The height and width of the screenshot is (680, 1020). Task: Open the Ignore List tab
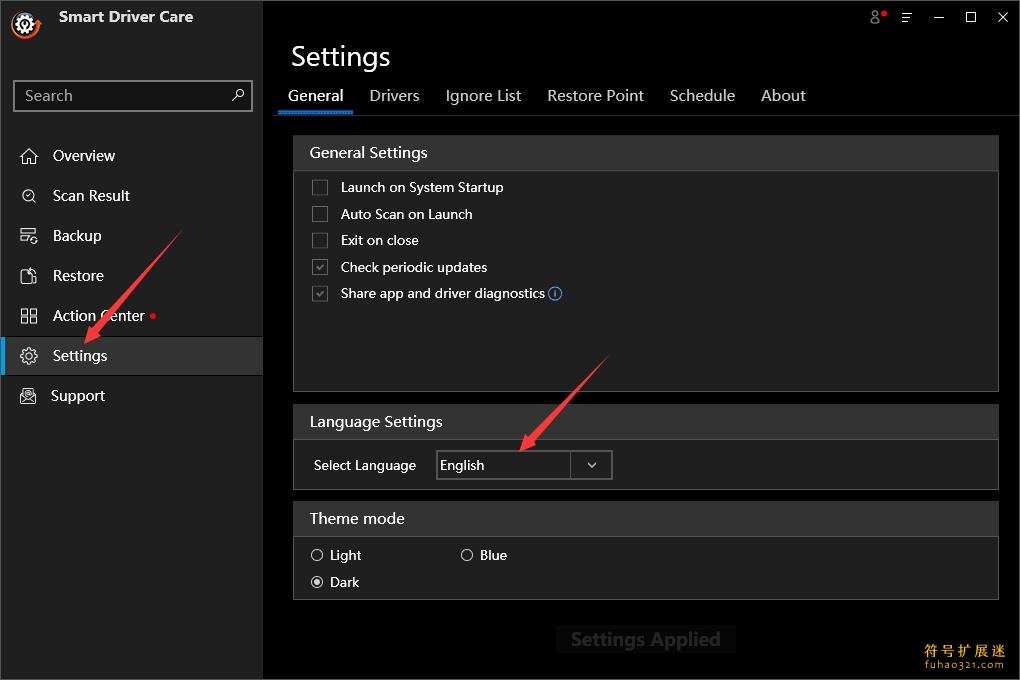(483, 96)
